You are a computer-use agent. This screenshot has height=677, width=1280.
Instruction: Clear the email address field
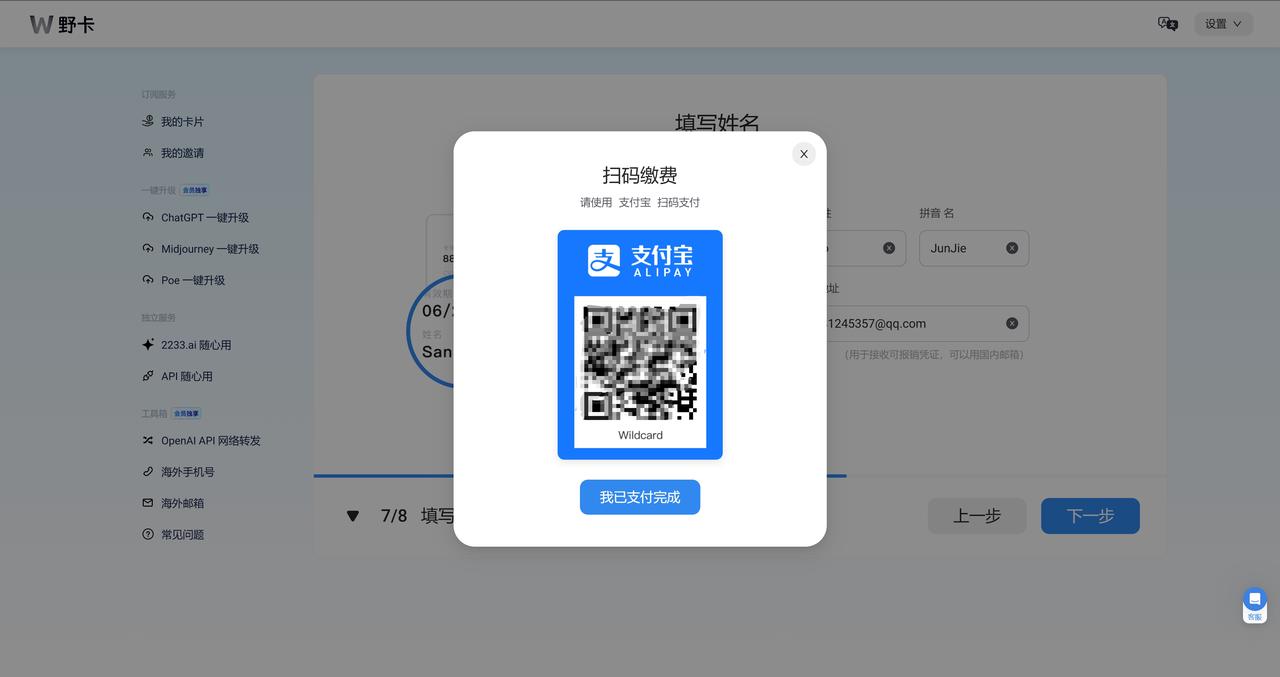pyautogui.click(x=1012, y=323)
